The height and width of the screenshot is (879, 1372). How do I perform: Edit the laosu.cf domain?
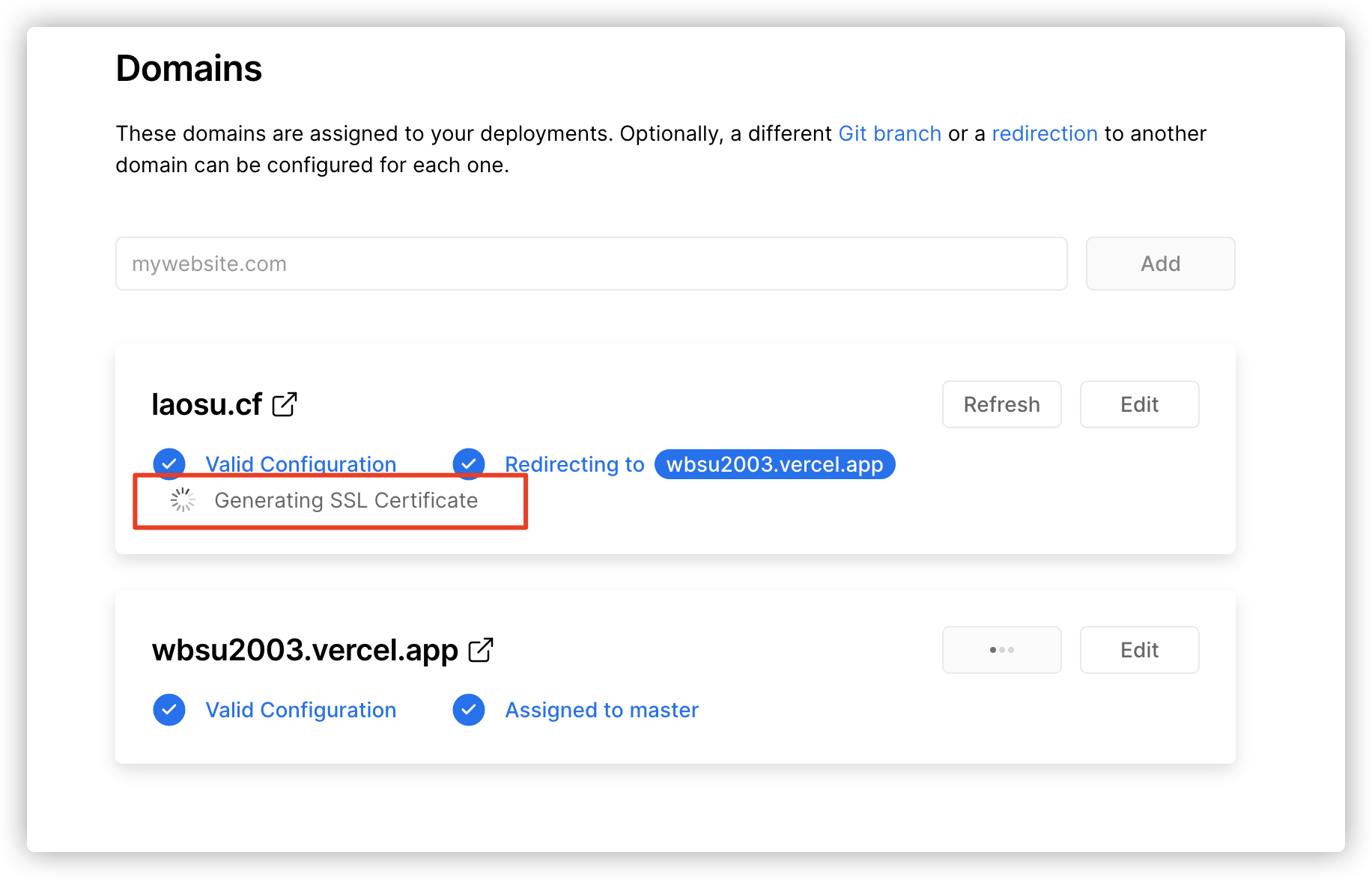1139,404
